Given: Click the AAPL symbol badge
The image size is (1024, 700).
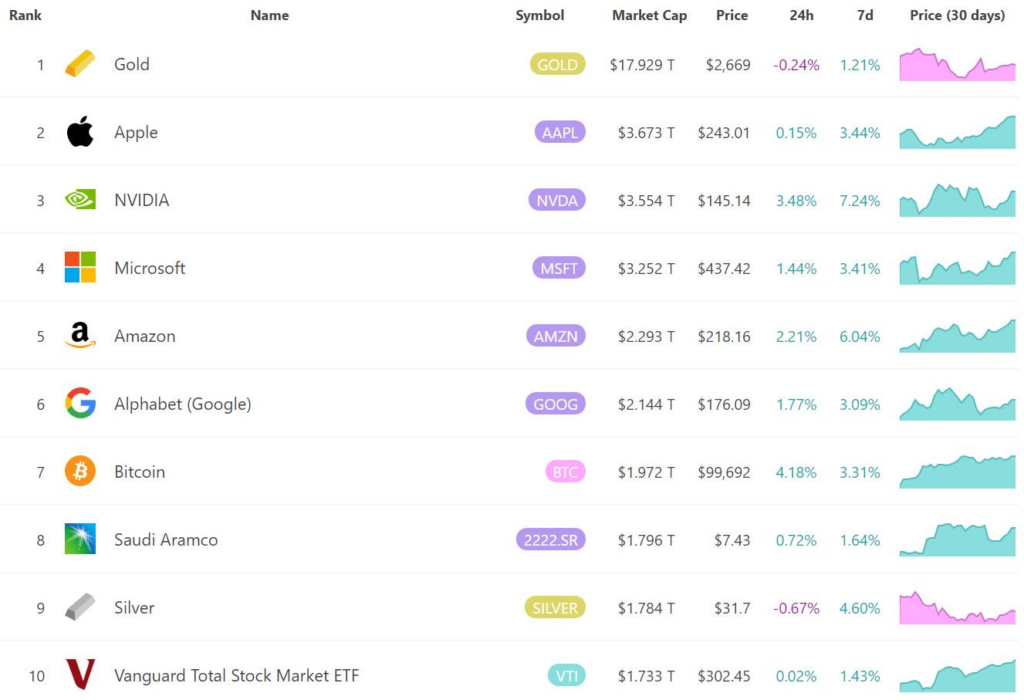Looking at the screenshot, I should coord(560,132).
